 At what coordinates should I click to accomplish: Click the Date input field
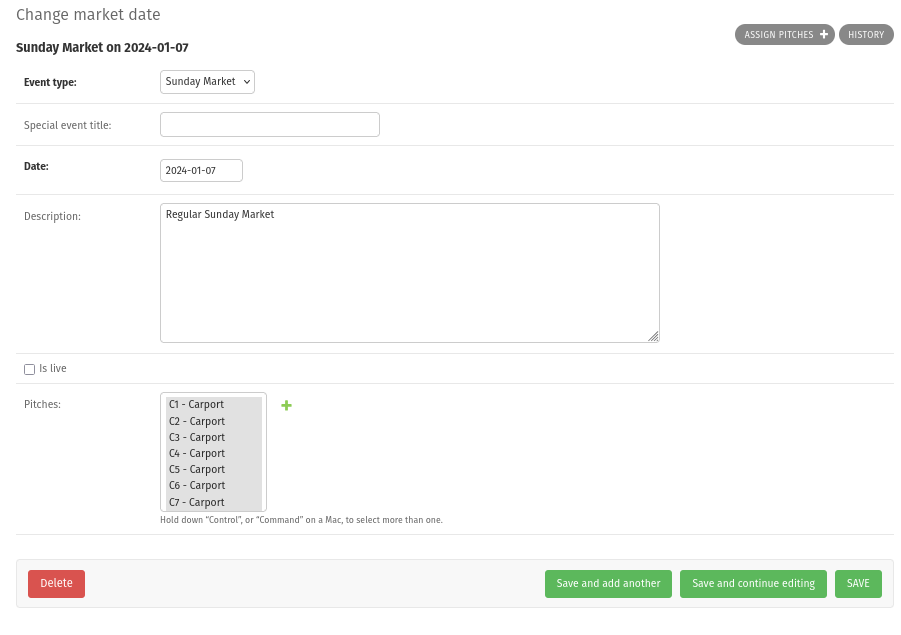coord(201,171)
